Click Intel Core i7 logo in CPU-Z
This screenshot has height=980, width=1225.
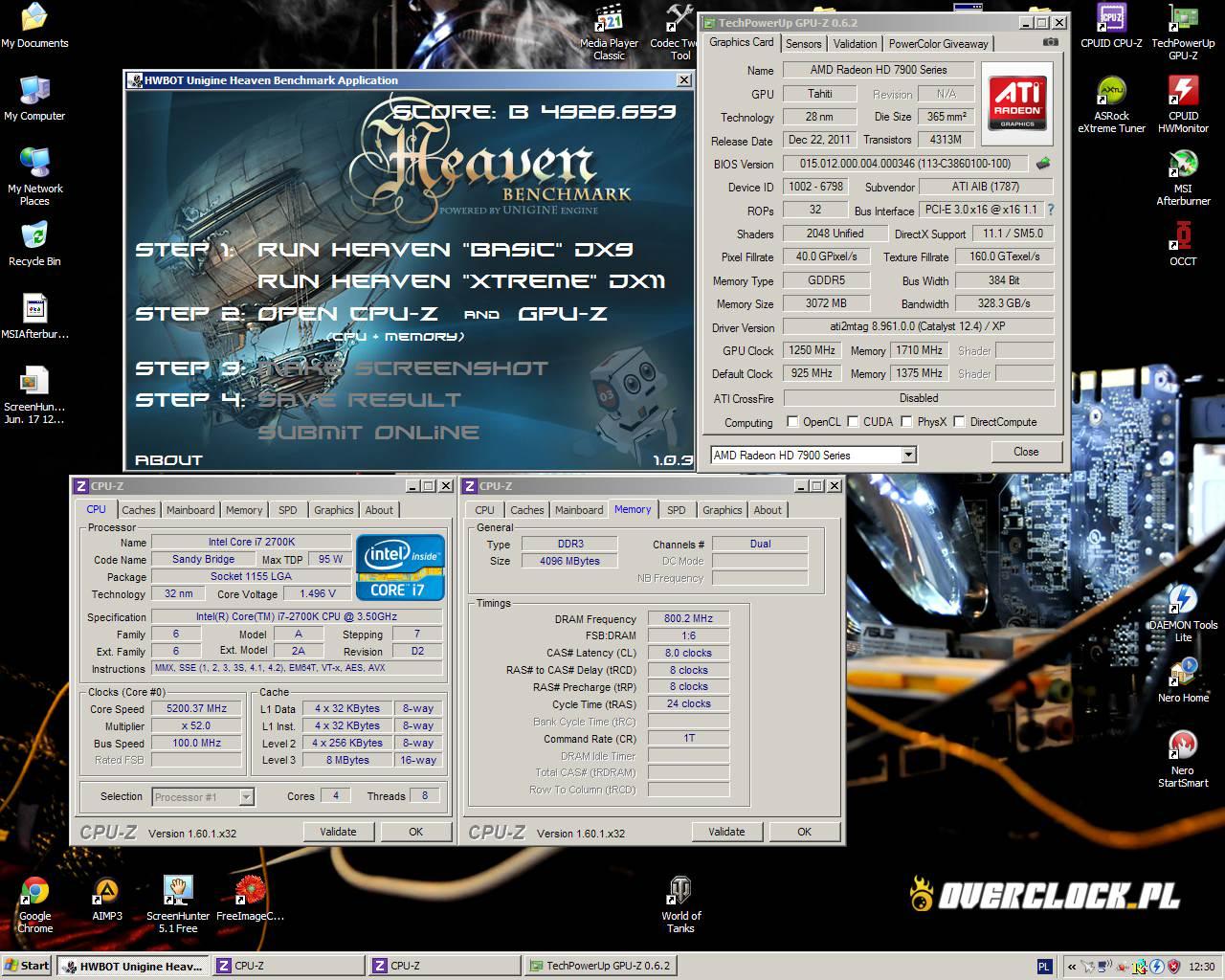pyautogui.click(x=400, y=568)
